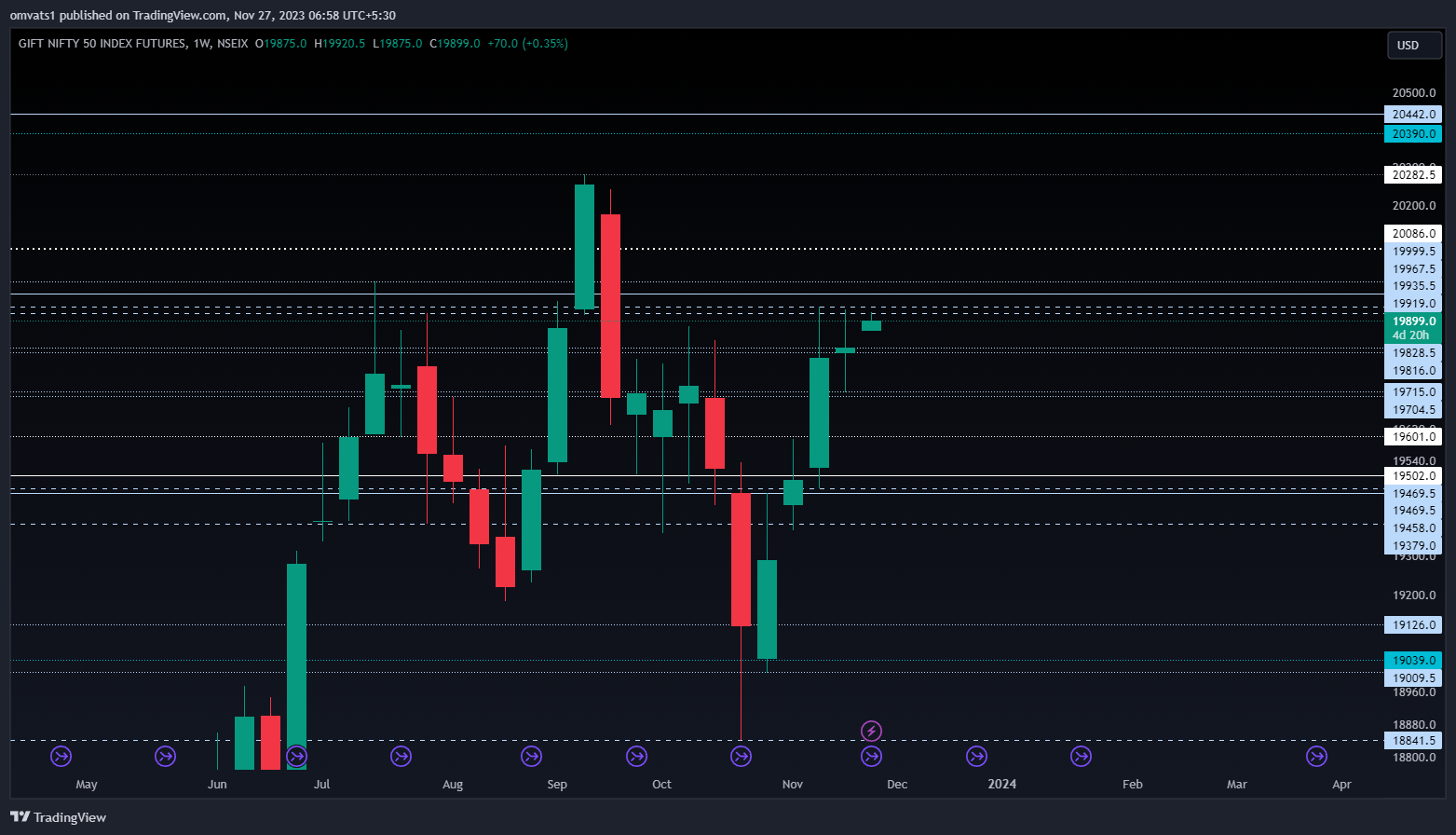The width and height of the screenshot is (1456, 835).
Task: Click the 18841.5 price label
Action: click(1413, 741)
